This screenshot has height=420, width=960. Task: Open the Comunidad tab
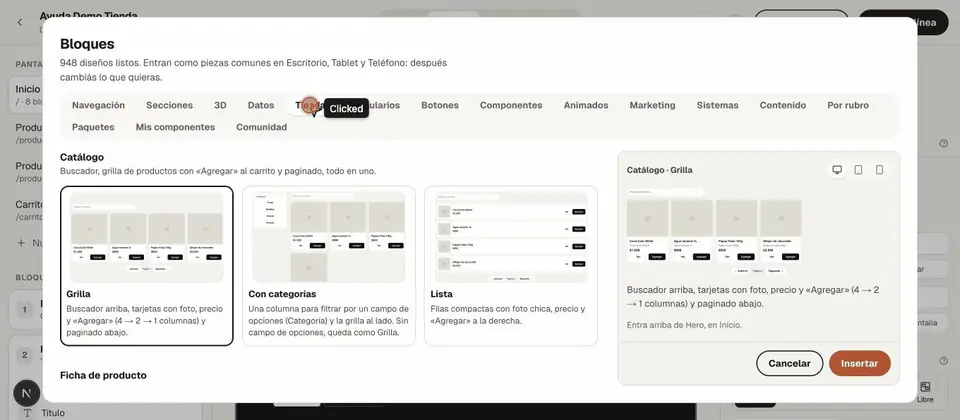tap(261, 127)
